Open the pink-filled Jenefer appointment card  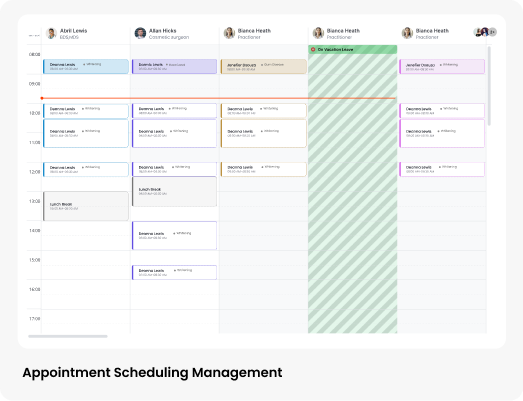(442, 66)
